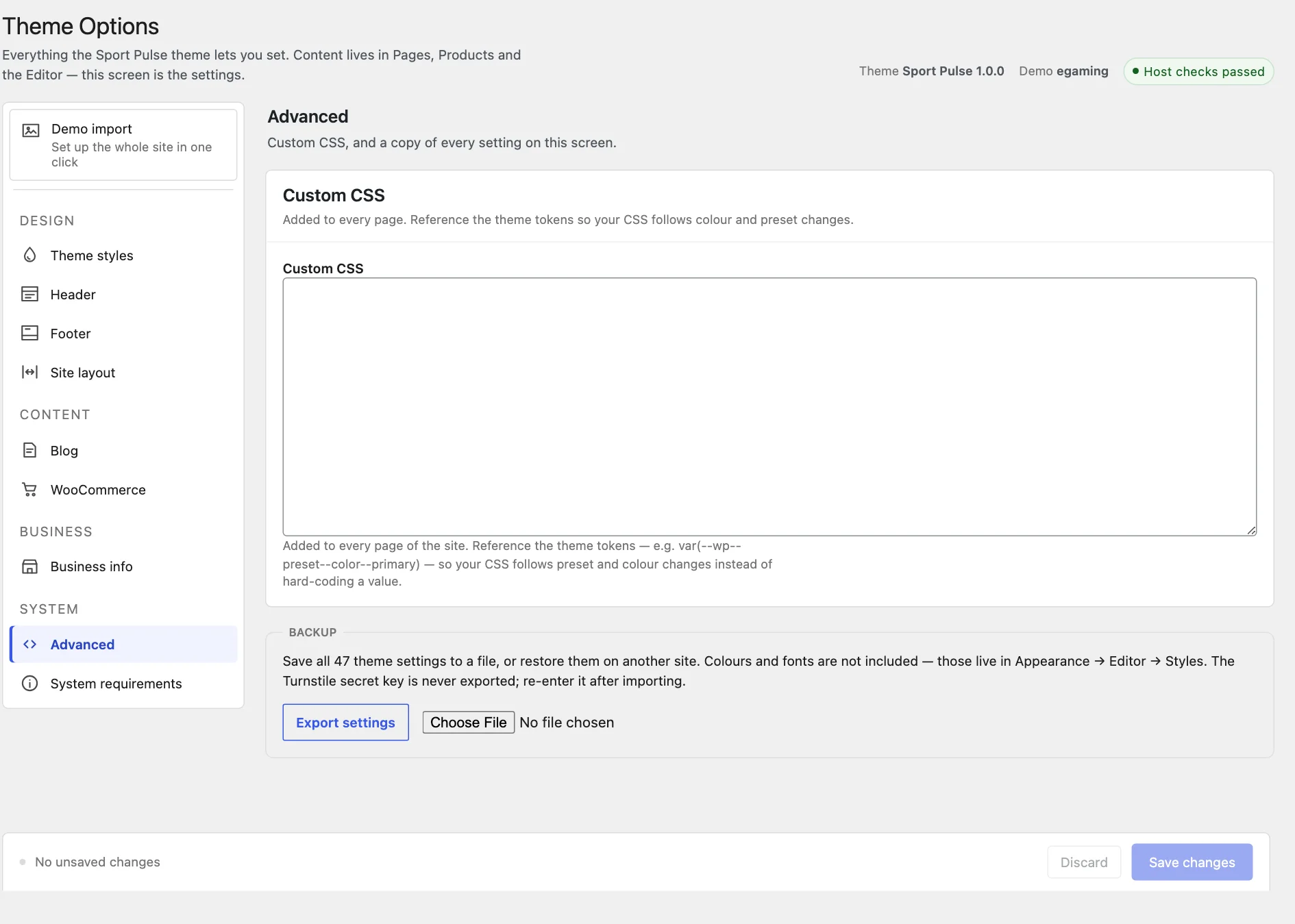1295x924 pixels.
Task: Click the green status dot in Host checks badge
Action: click(x=1135, y=71)
